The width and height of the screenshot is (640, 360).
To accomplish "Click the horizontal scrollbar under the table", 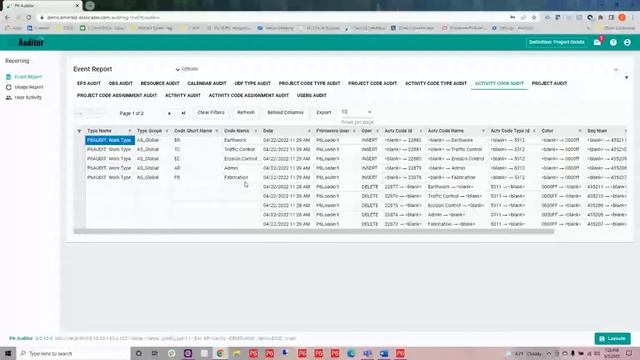I will [x=314, y=231].
